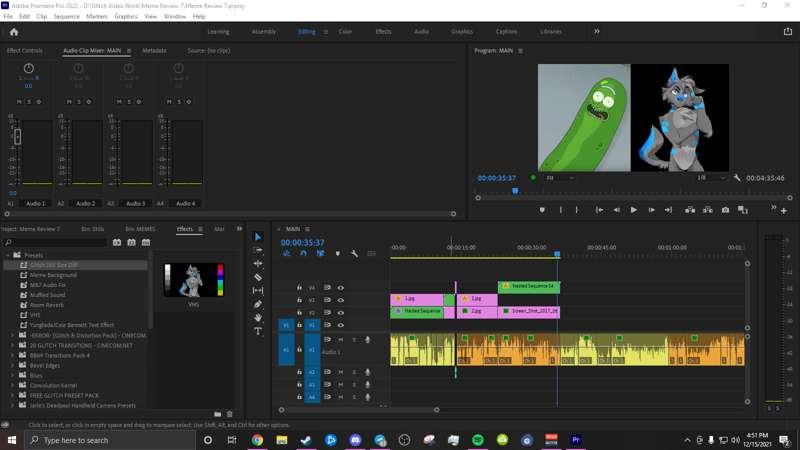The image size is (800, 450).
Task: Toggle V3 track output eye
Action: (x=340, y=300)
